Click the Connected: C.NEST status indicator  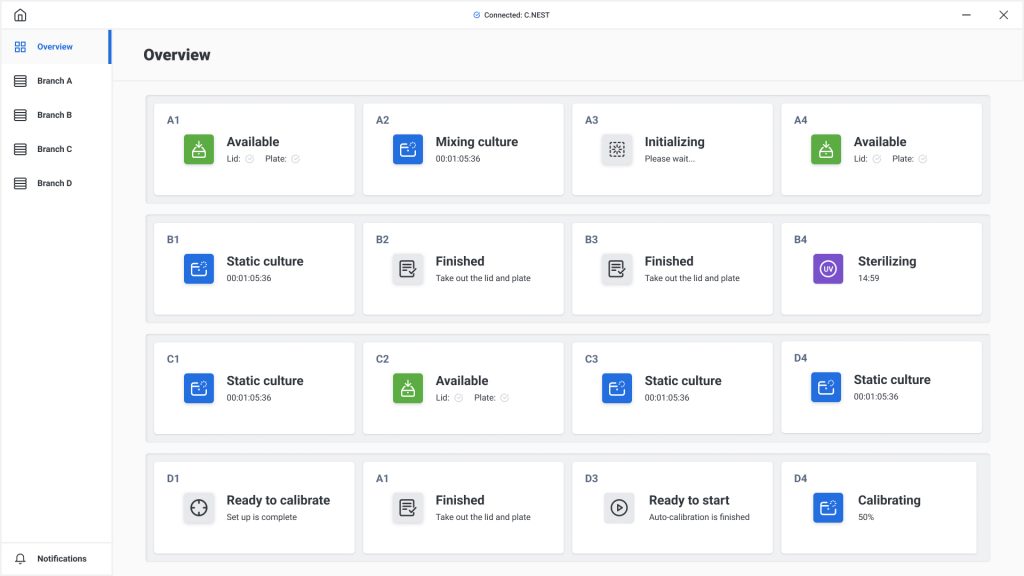[511, 15]
